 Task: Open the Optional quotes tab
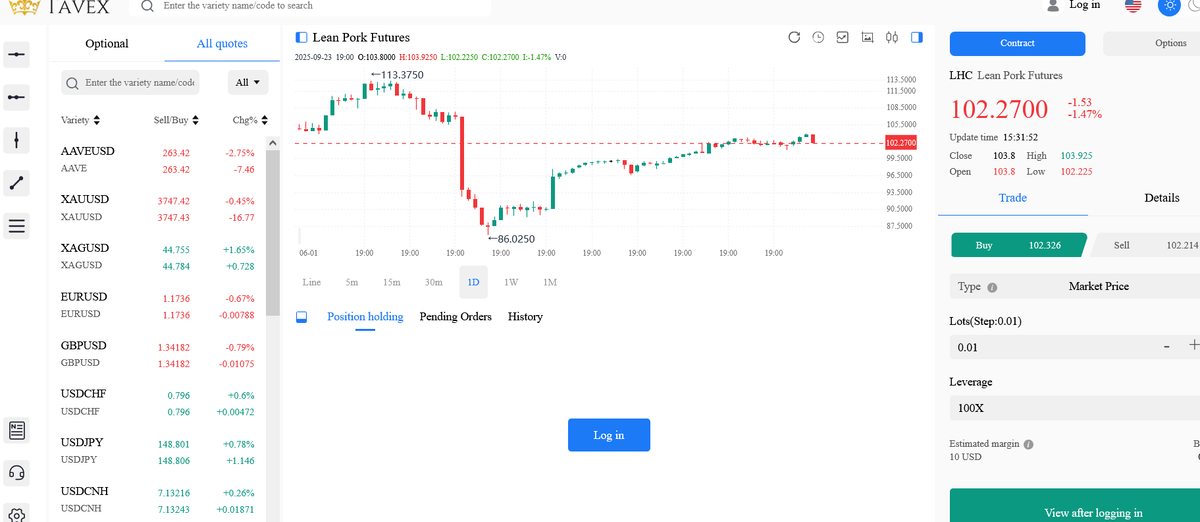107,44
